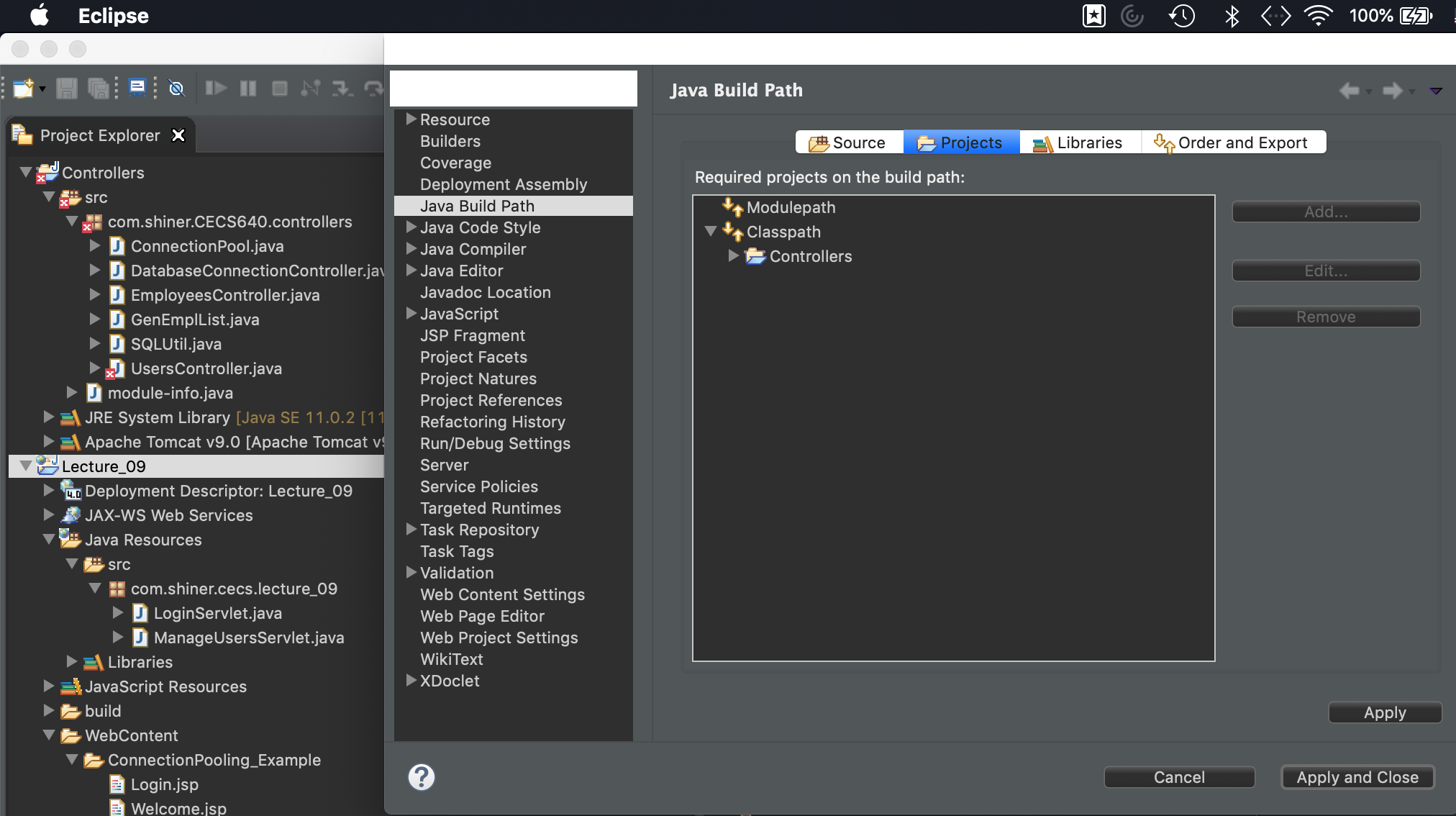Expand the JRE System Library node
Screen dimensions: 1456x816
48,417
